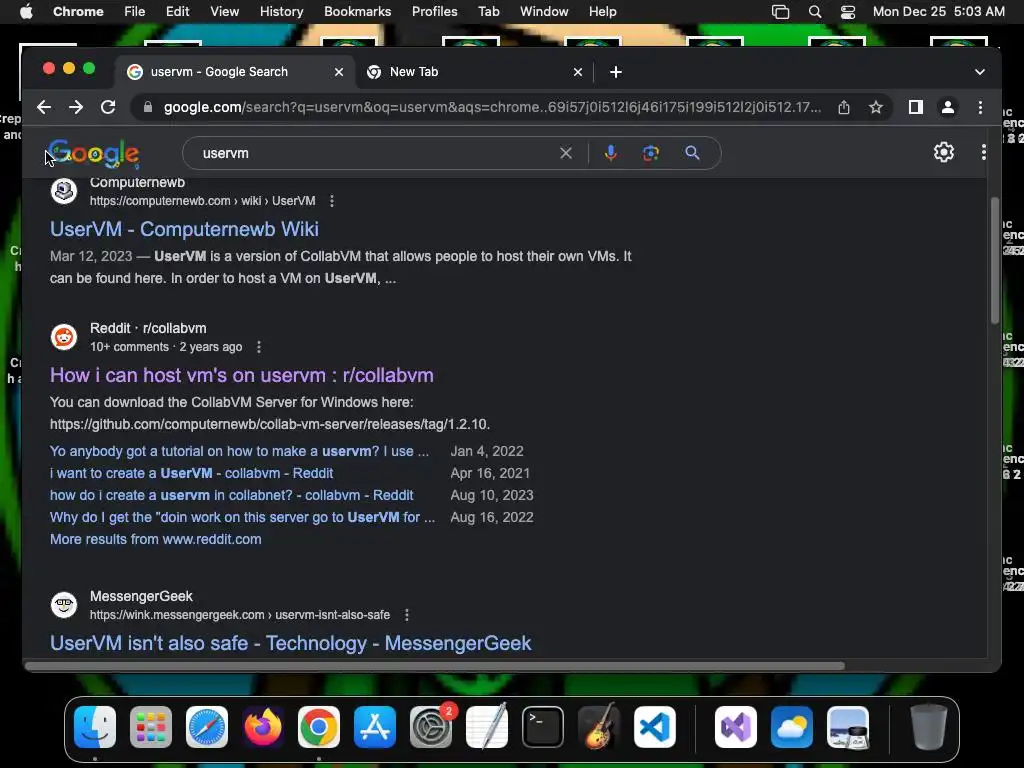The image size is (1024, 768).
Task: Open the Window menu
Action: click(544, 12)
